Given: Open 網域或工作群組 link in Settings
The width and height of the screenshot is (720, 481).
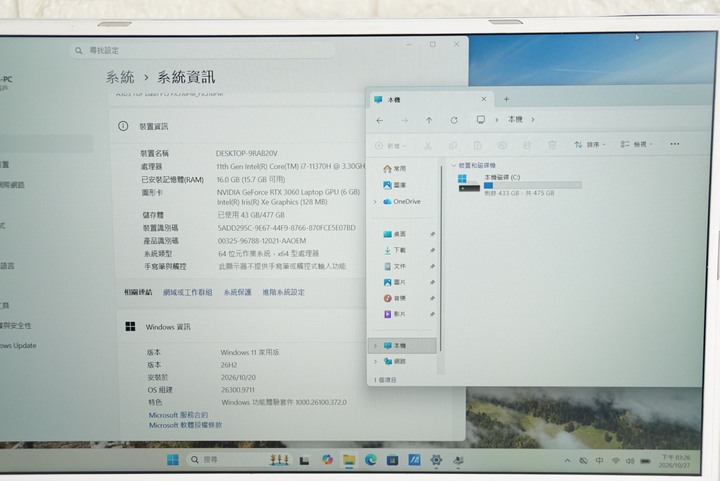Looking at the screenshot, I should pos(187,292).
